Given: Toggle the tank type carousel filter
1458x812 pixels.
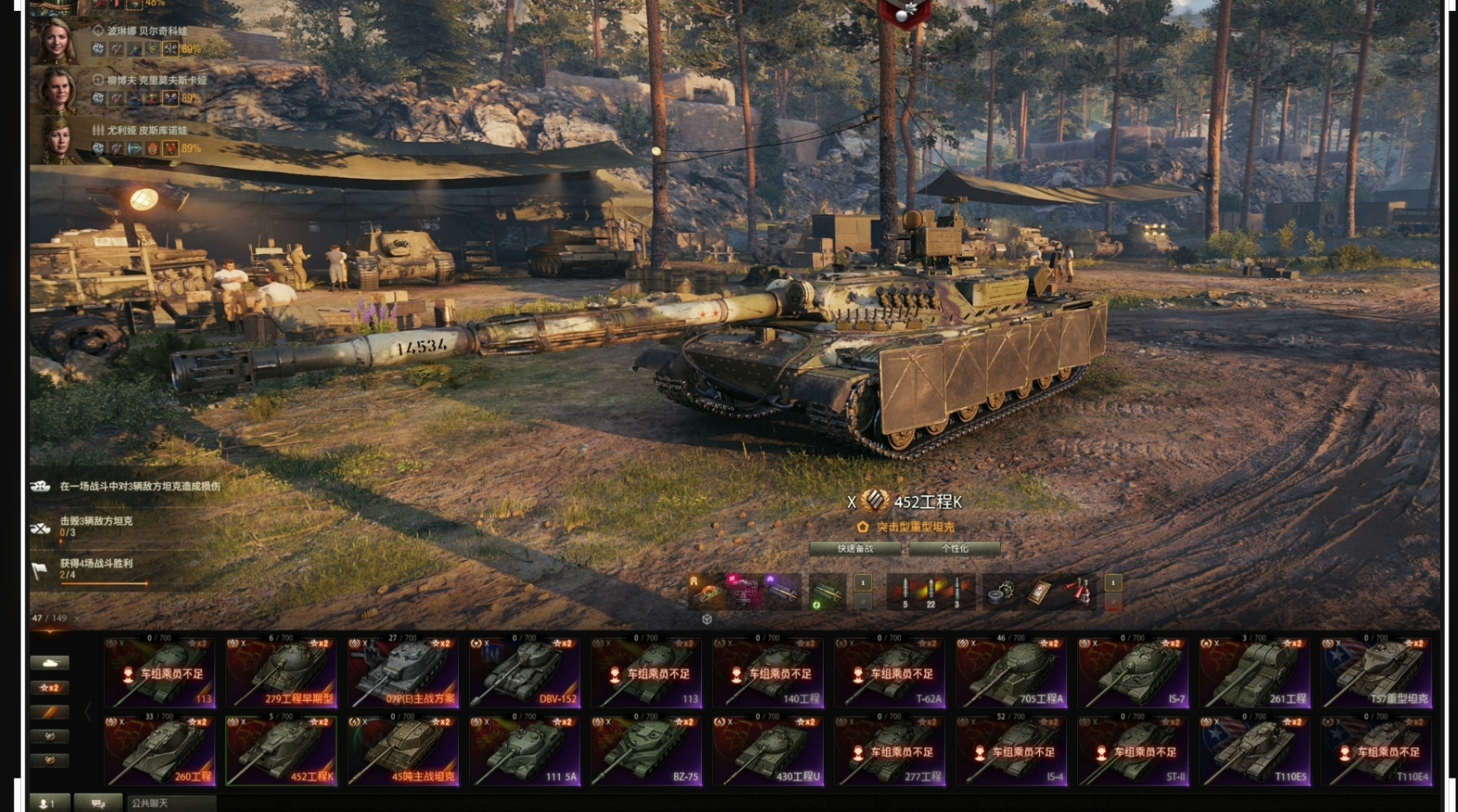Looking at the screenshot, I should coord(49,663).
